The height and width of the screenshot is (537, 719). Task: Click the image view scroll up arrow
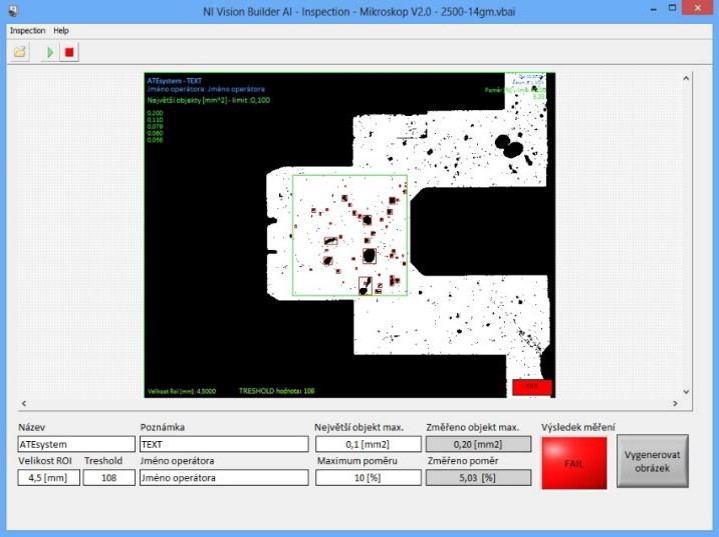coord(686,78)
